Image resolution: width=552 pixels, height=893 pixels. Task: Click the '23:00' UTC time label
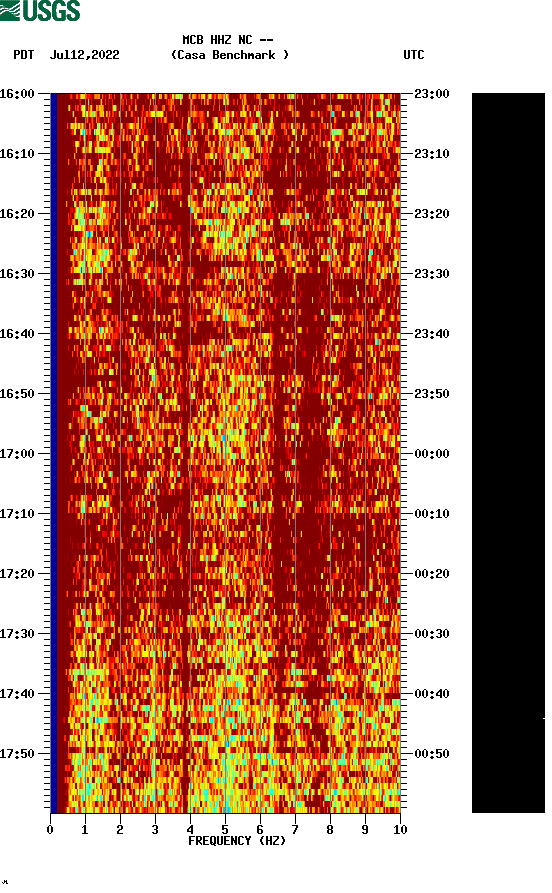[x=432, y=93]
